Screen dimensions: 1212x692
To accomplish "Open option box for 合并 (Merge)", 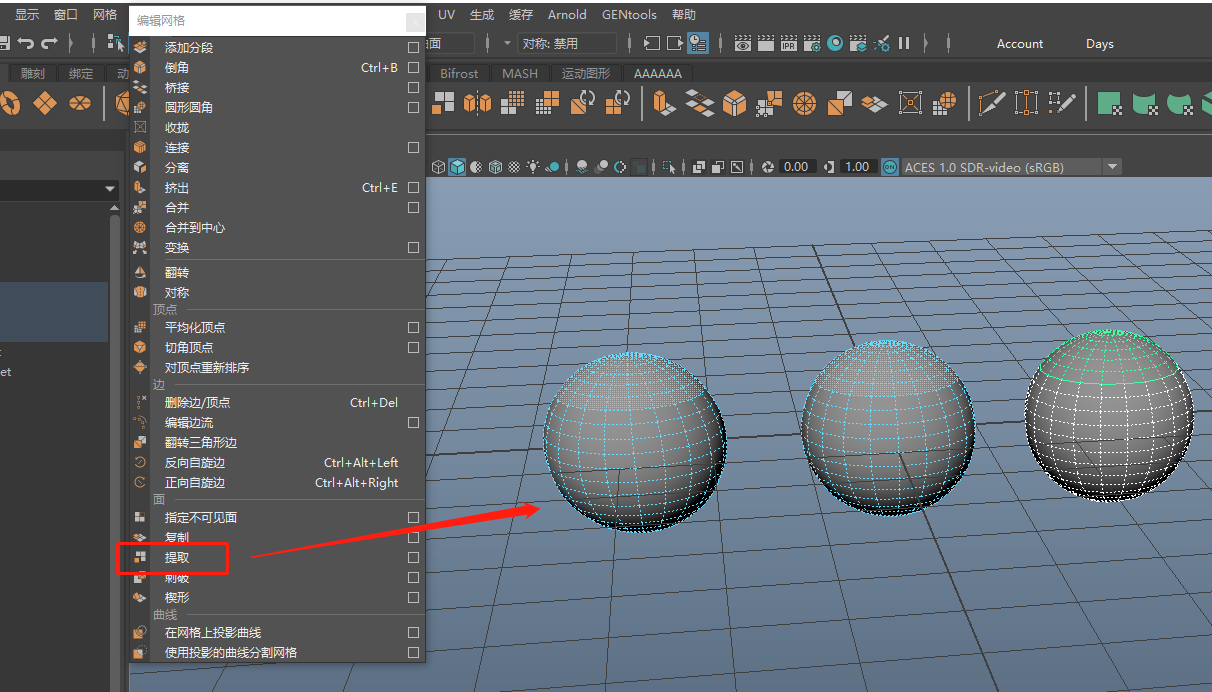I will tap(413, 207).
